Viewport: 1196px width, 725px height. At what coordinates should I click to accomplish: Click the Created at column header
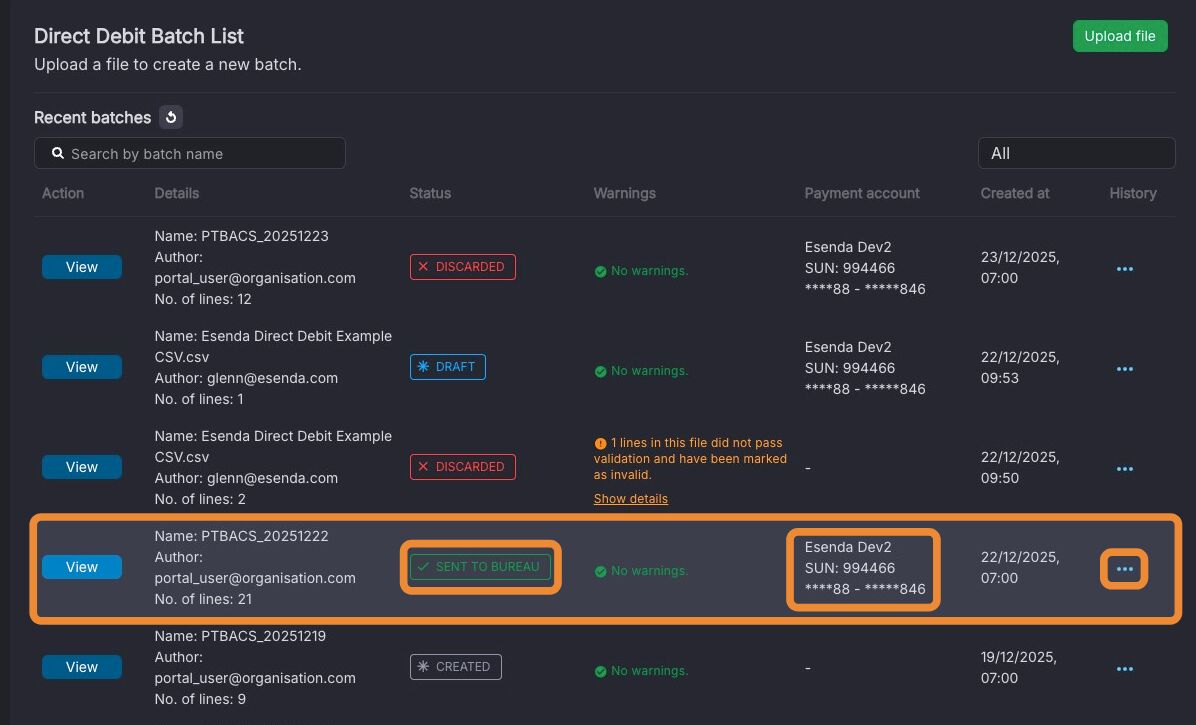1014,193
